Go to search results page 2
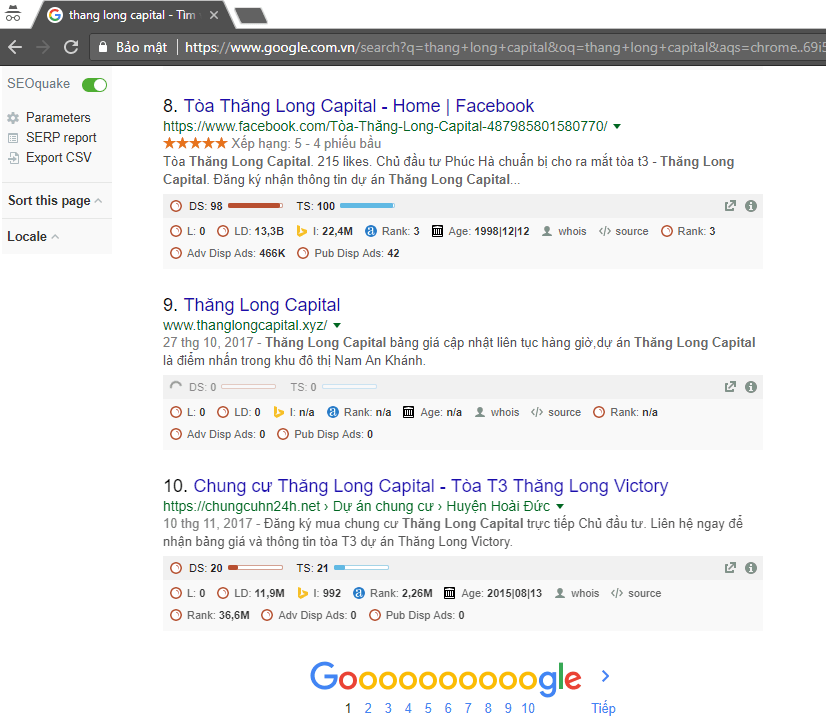The height and width of the screenshot is (727, 826). (368, 709)
